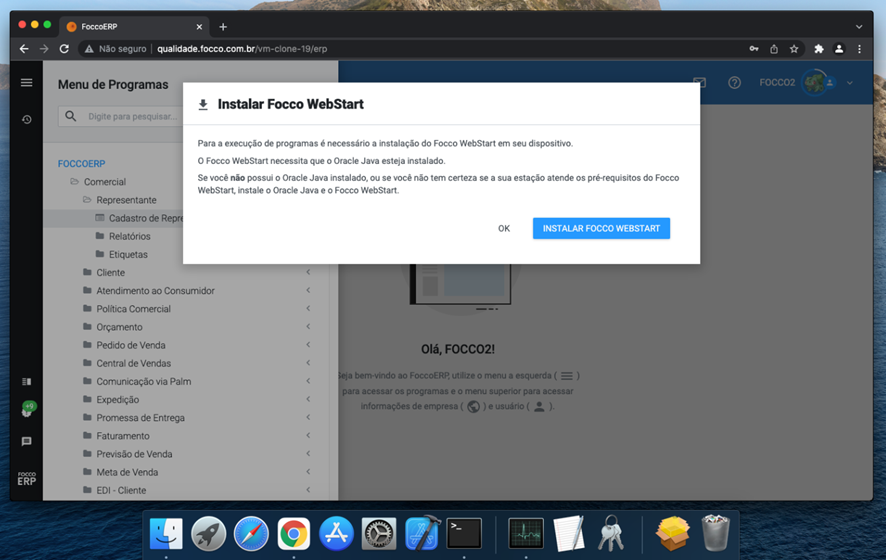886x560 pixels.
Task: Open the FOCCO2 user avatar
Action: coord(814,83)
